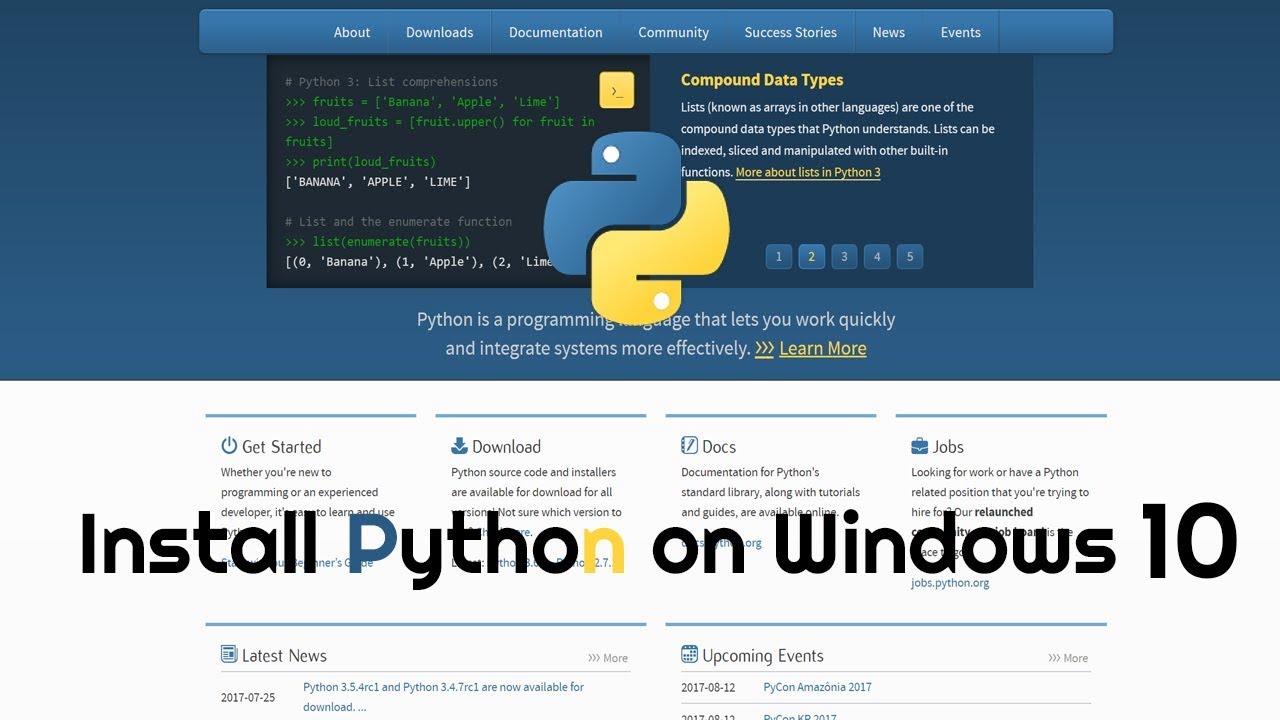This screenshot has height=720, width=1280.
Task: Show slide 4 of the code examples
Action: click(877, 257)
